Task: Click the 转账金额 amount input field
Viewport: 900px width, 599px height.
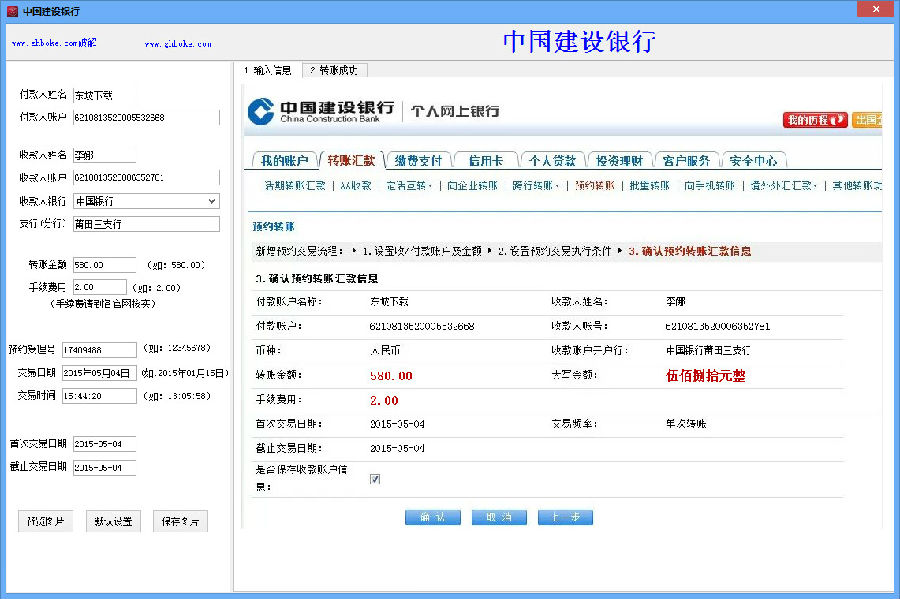Action: coord(106,267)
